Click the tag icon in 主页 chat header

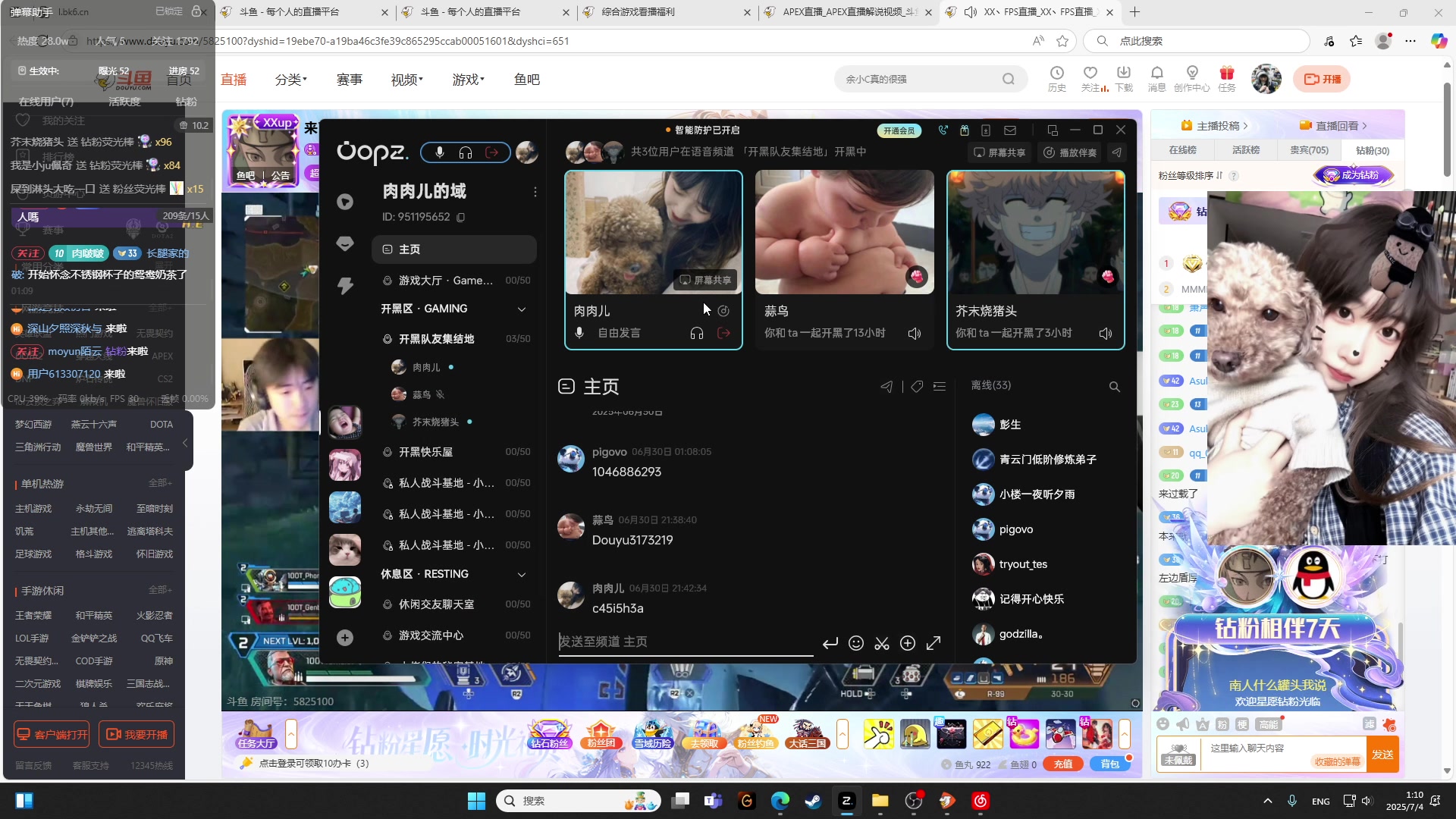pyautogui.click(x=917, y=387)
